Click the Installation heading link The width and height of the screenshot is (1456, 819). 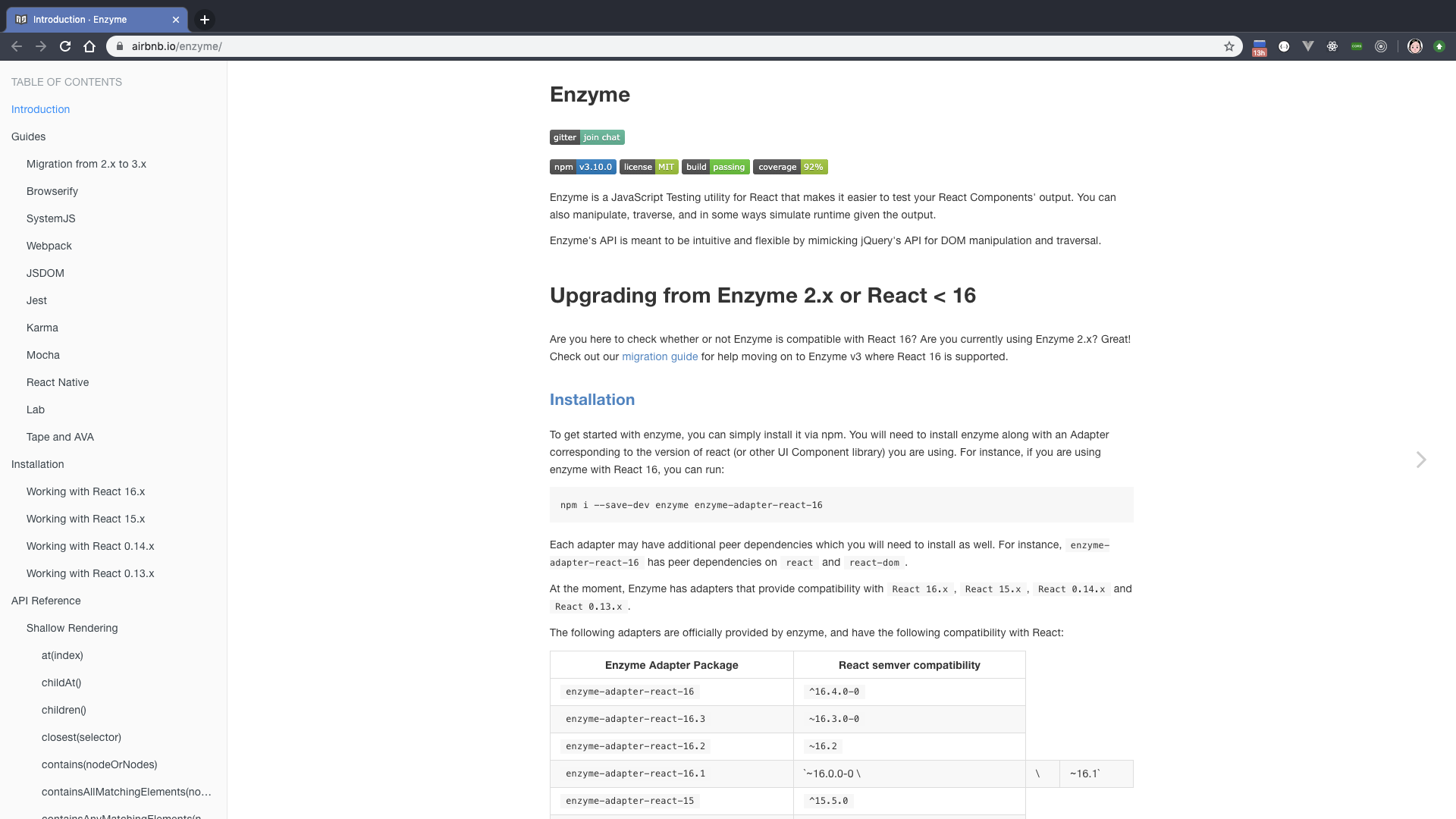click(592, 400)
